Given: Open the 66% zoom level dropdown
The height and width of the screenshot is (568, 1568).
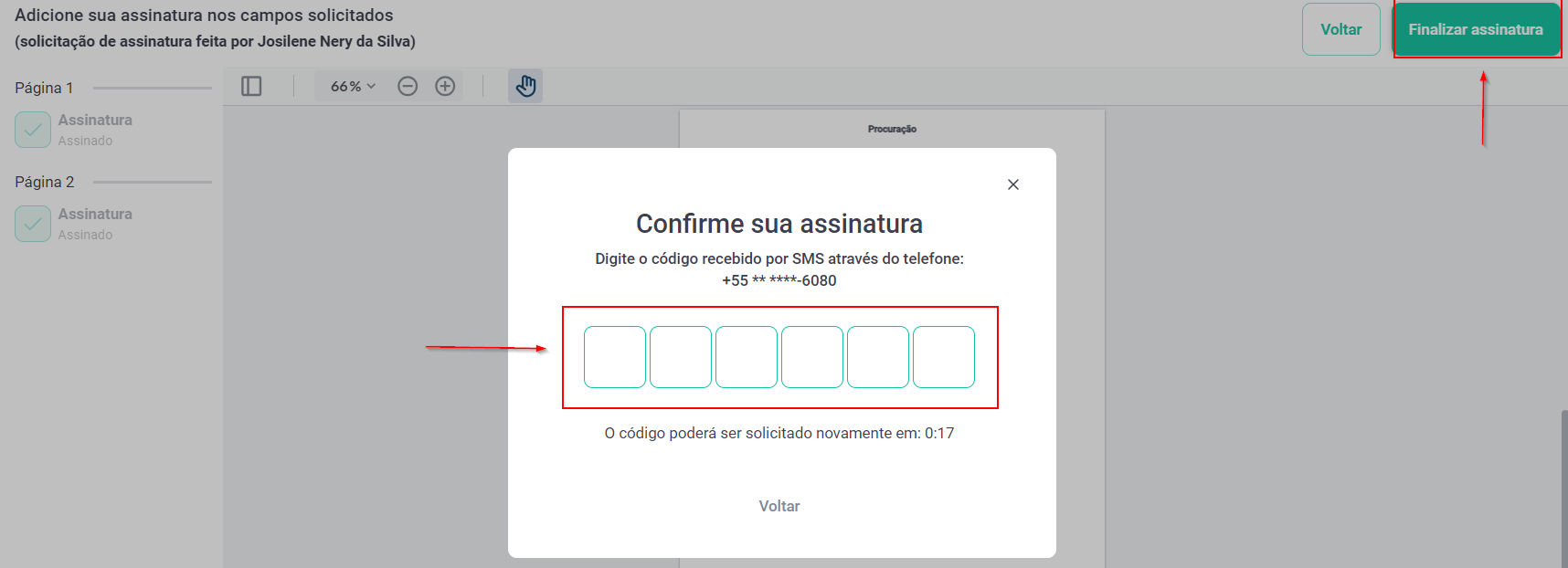Looking at the screenshot, I should [353, 86].
